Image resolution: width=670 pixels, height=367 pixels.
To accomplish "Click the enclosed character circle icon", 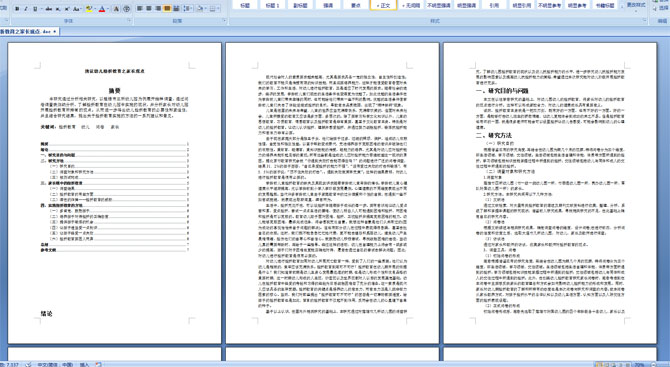I will click(126, 9).
